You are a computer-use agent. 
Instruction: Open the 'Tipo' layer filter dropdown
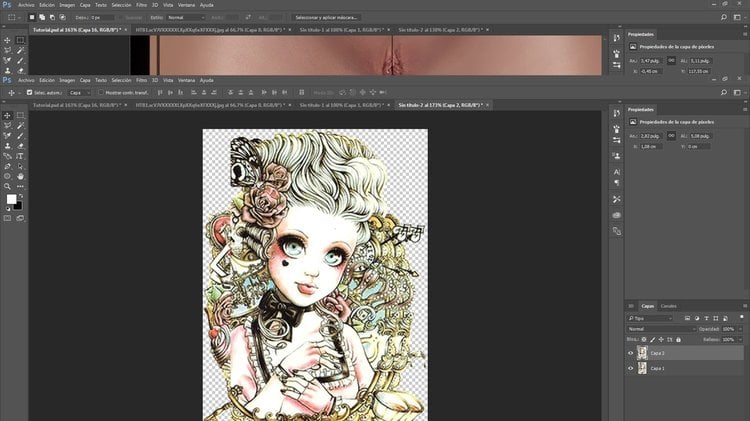tap(651, 318)
